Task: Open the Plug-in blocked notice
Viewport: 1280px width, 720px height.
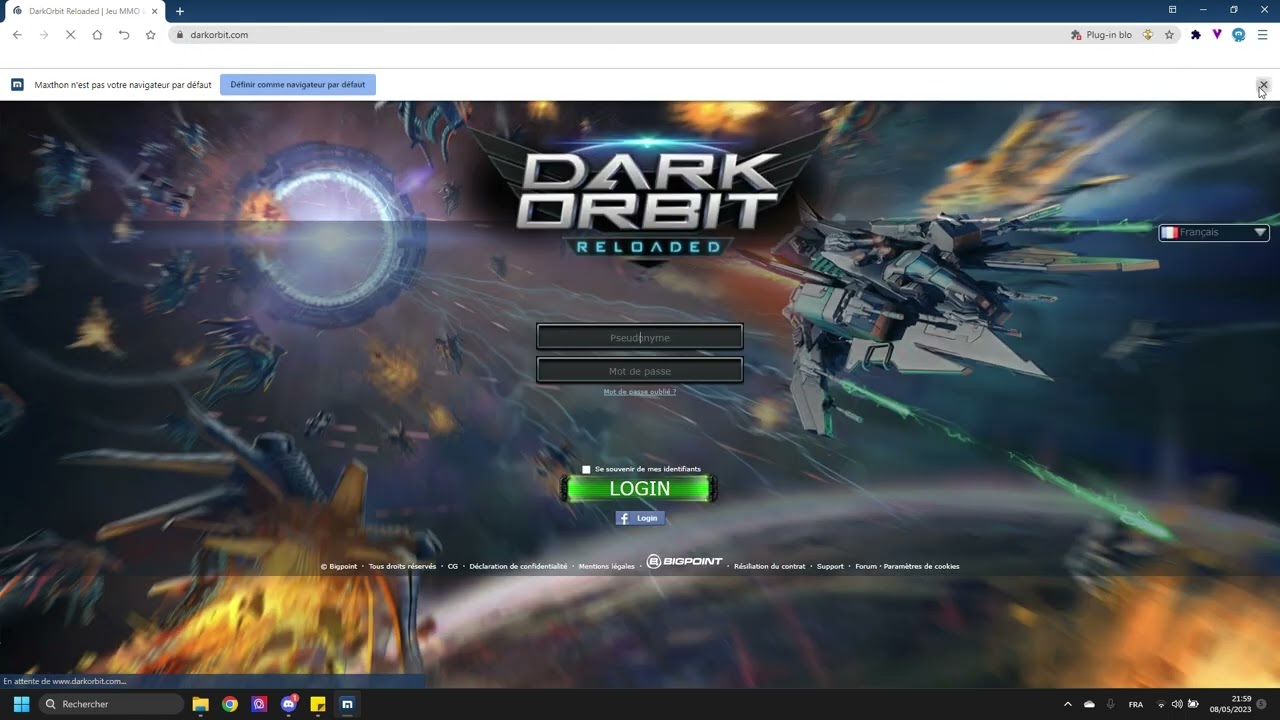Action: pyautogui.click(x=1101, y=35)
